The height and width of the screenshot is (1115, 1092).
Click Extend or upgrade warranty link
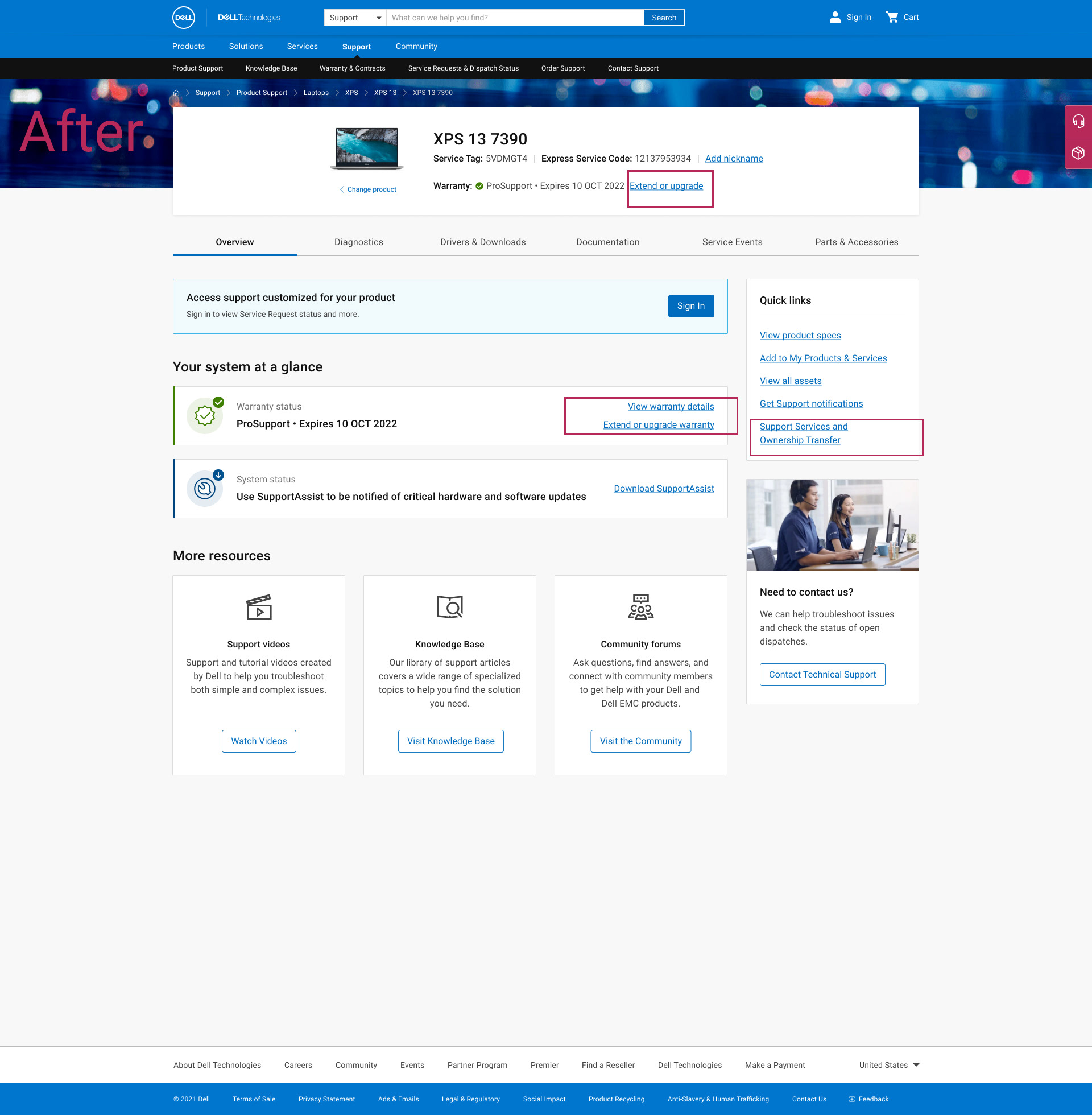coord(659,425)
